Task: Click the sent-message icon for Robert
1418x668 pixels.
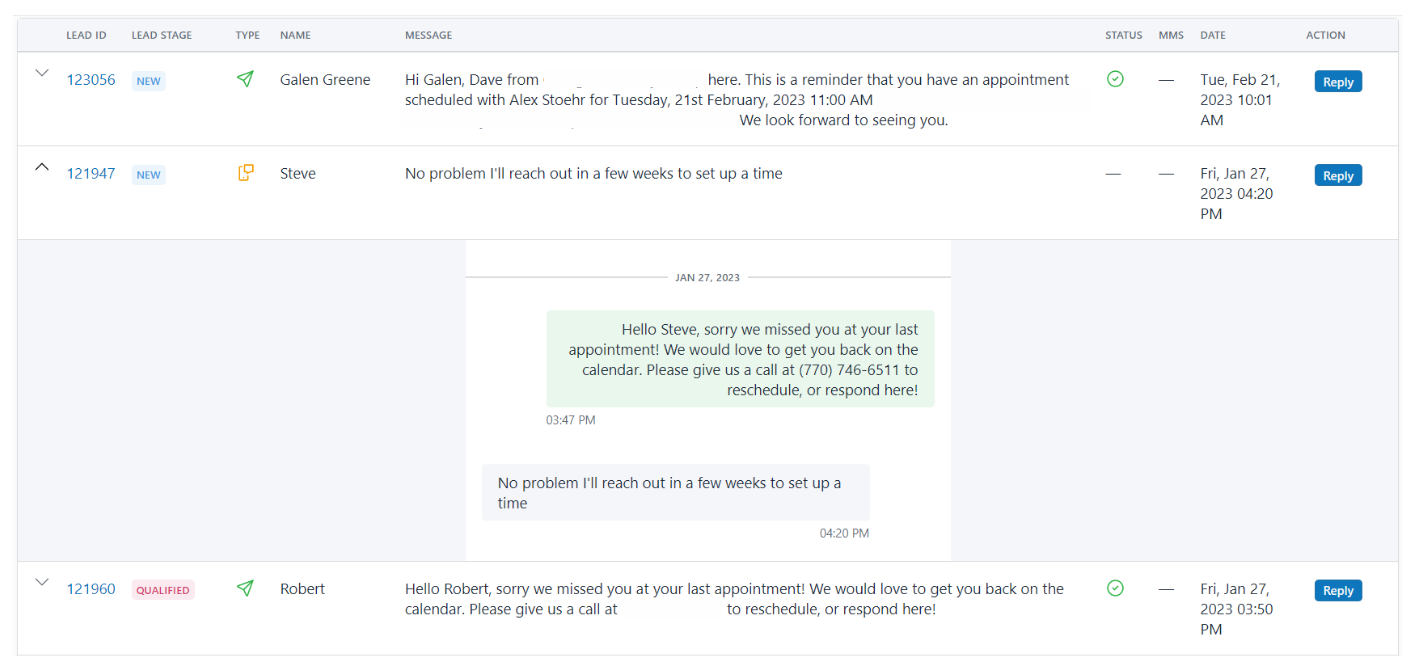Action: pyautogui.click(x=245, y=588)
